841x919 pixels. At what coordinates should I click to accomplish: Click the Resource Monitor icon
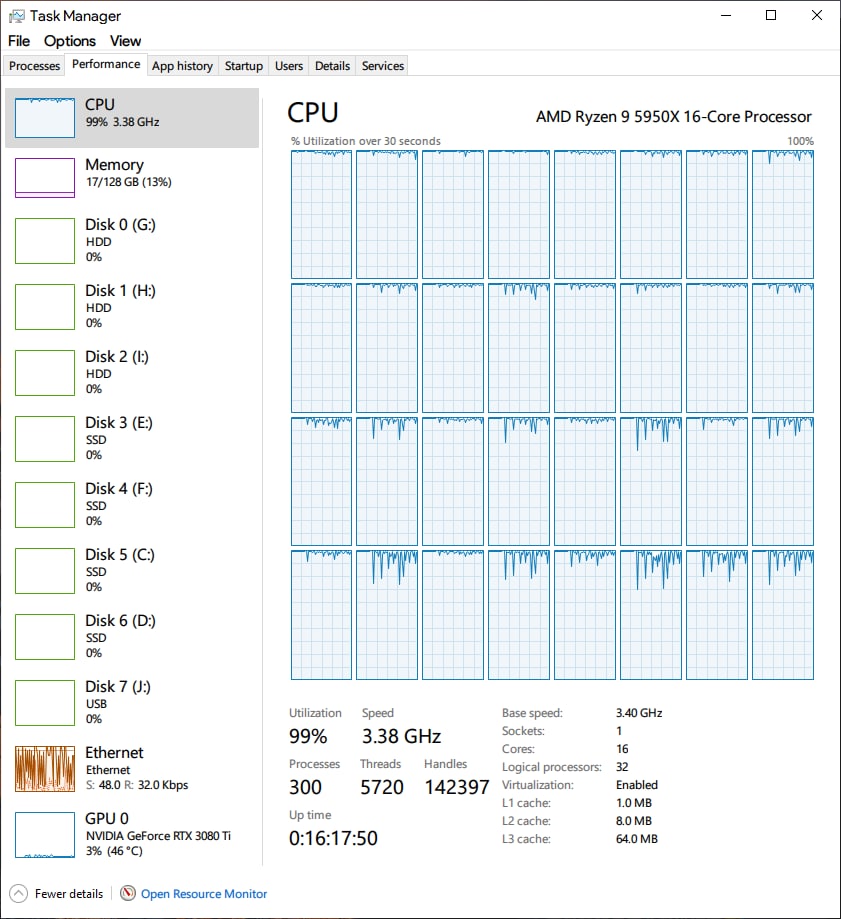tap(128, 893)
